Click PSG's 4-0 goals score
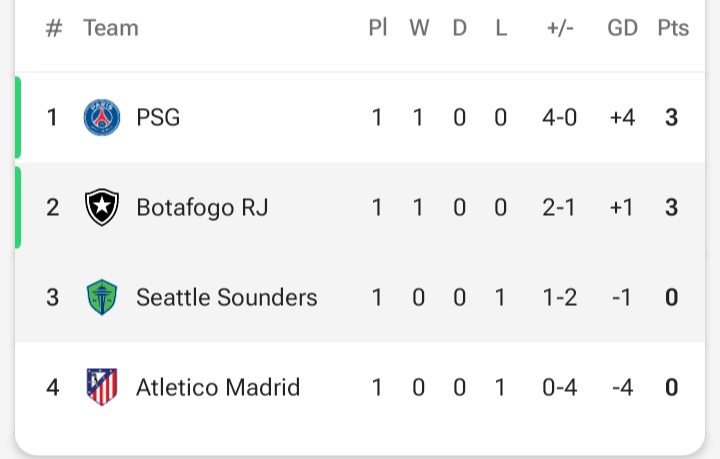This screenshot has height=459, width=720. (x=560, y=118)
